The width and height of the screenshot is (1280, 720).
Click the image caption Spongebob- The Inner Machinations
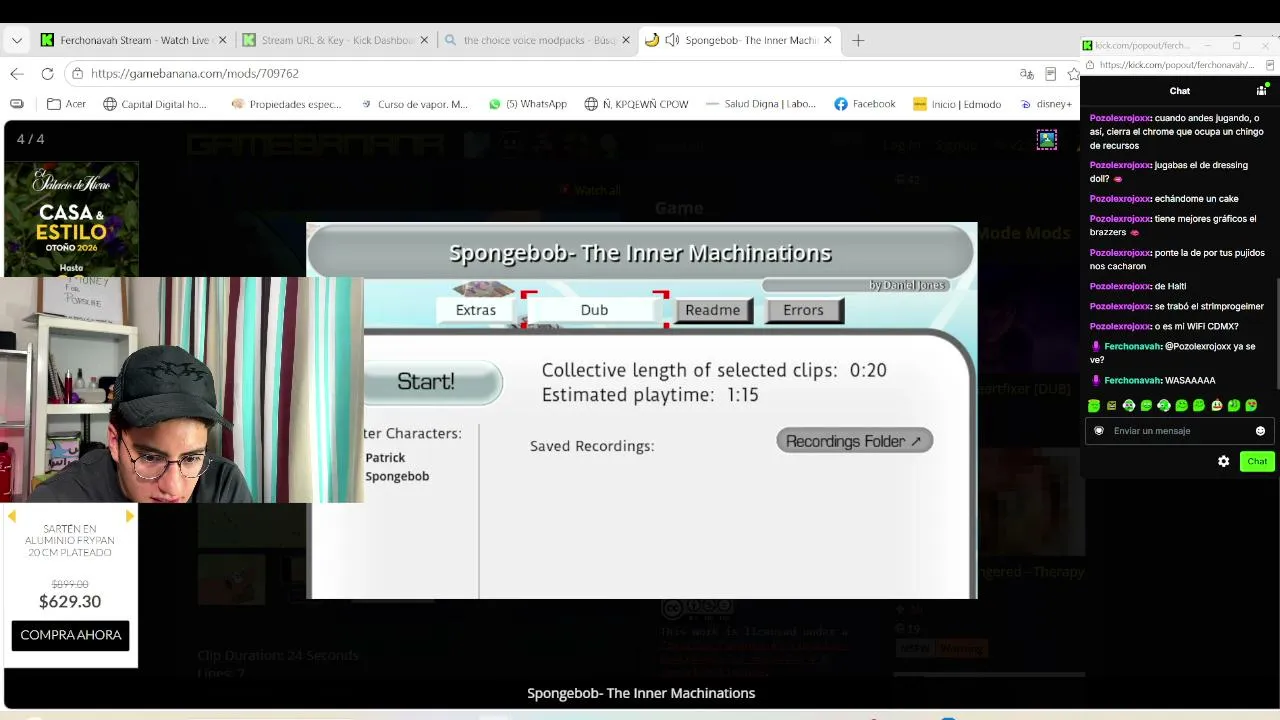[x=641, y=693]
